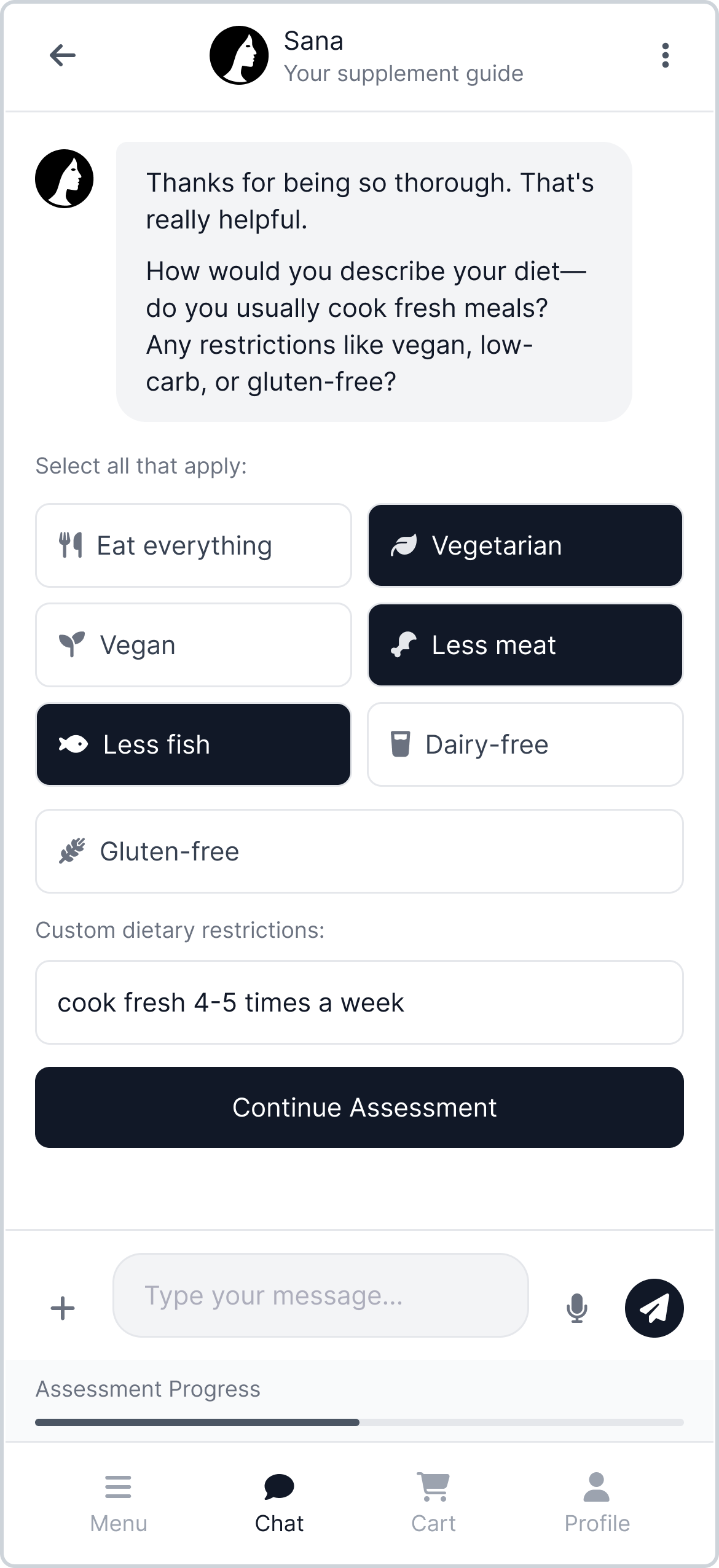Turn off the Less fish option
The image size is (719, 1568).
click(194, 744)
